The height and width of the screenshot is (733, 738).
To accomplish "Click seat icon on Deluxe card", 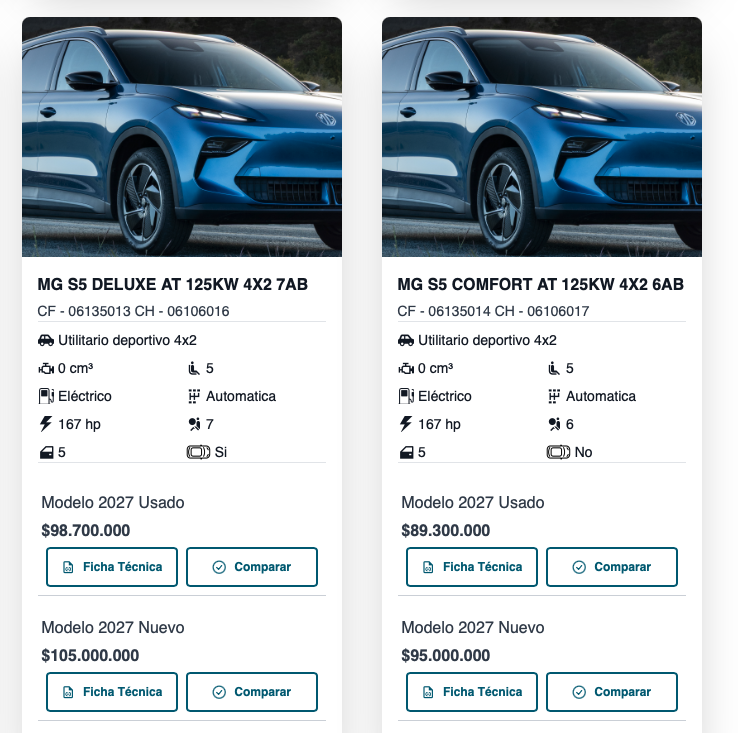I will coord(194,368).
